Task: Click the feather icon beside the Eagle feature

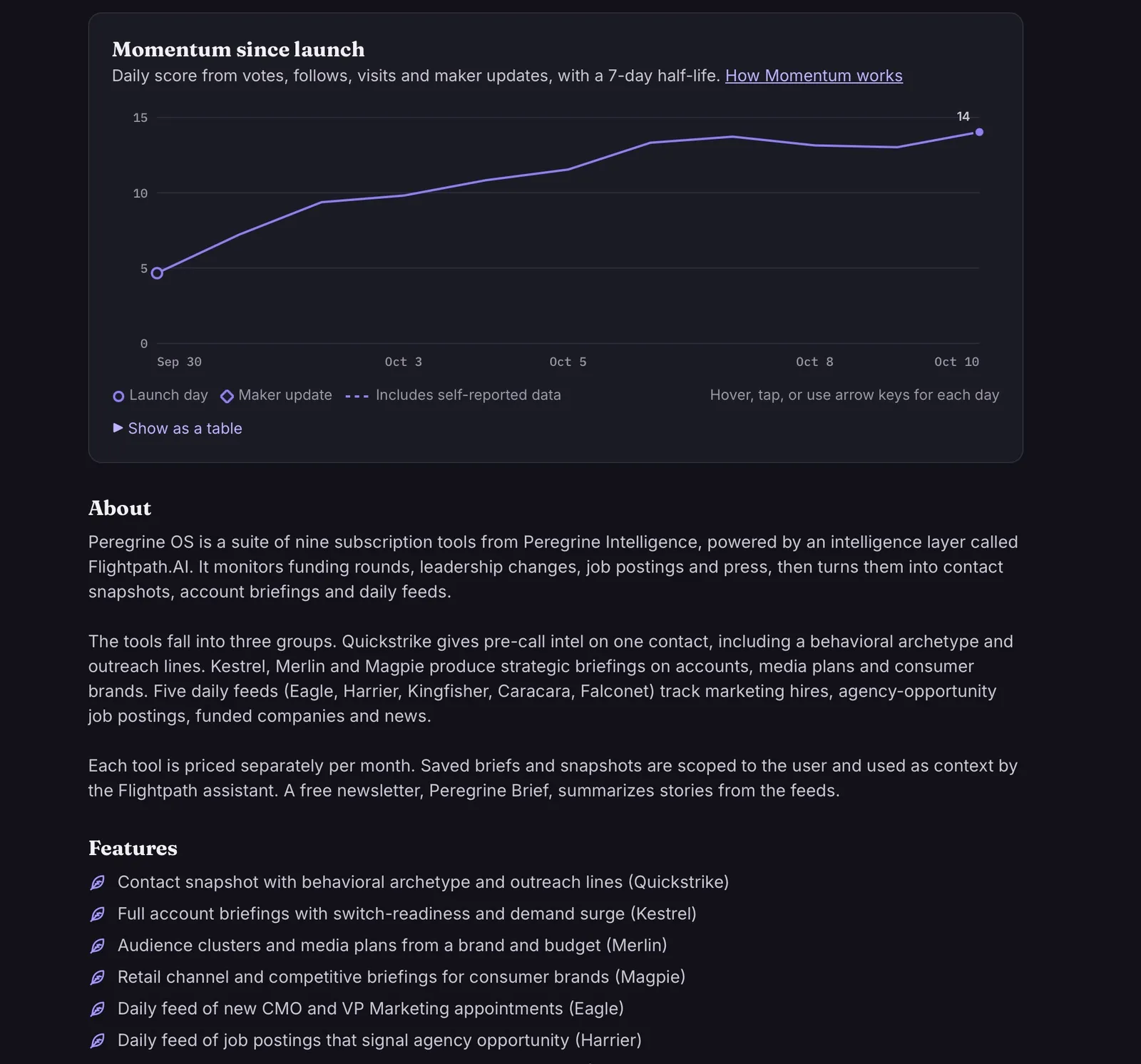Action: (98, 1009)
